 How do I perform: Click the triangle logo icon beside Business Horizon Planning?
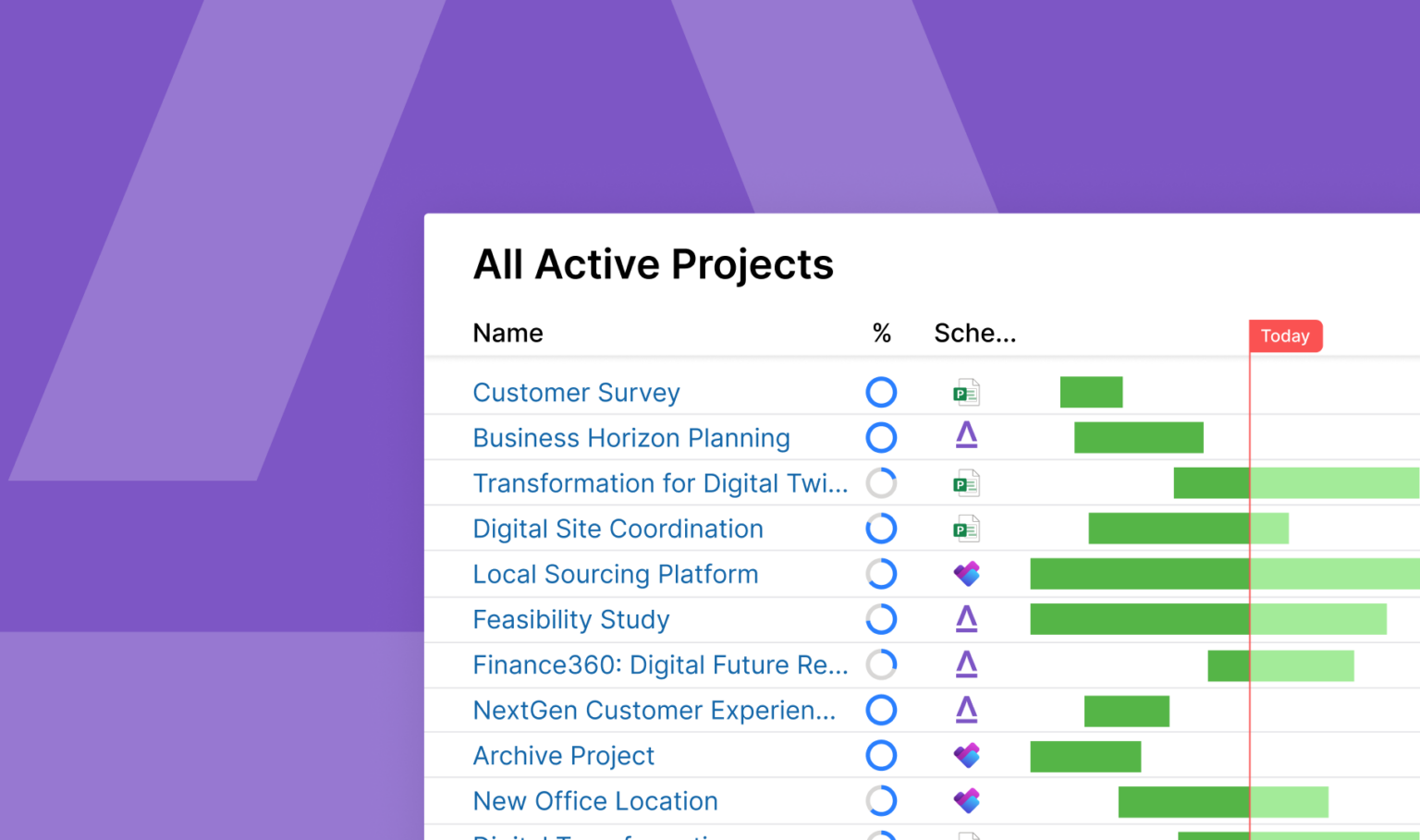click(x=966, y=436)
